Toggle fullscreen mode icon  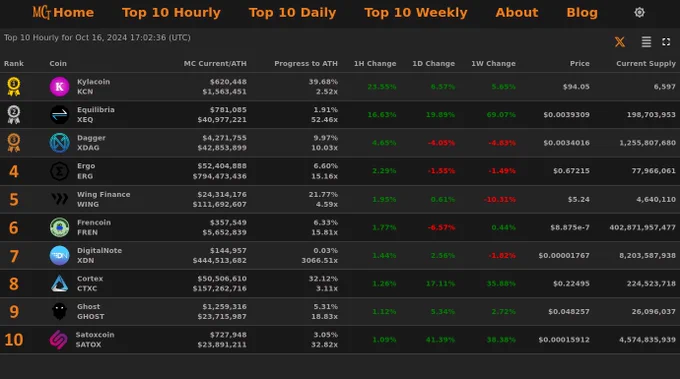point(666,42)
